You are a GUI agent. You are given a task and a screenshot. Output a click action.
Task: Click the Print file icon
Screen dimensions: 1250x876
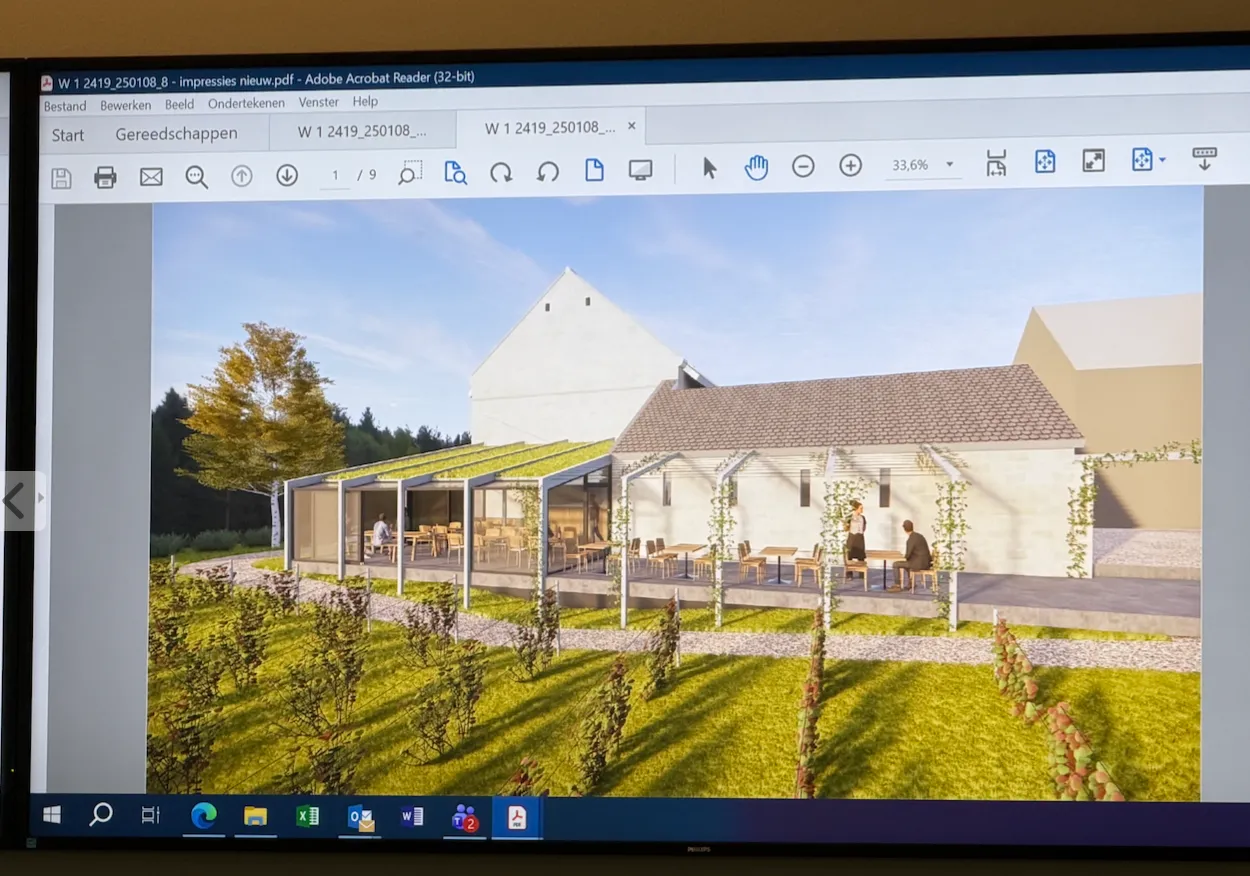coord(105,177)
